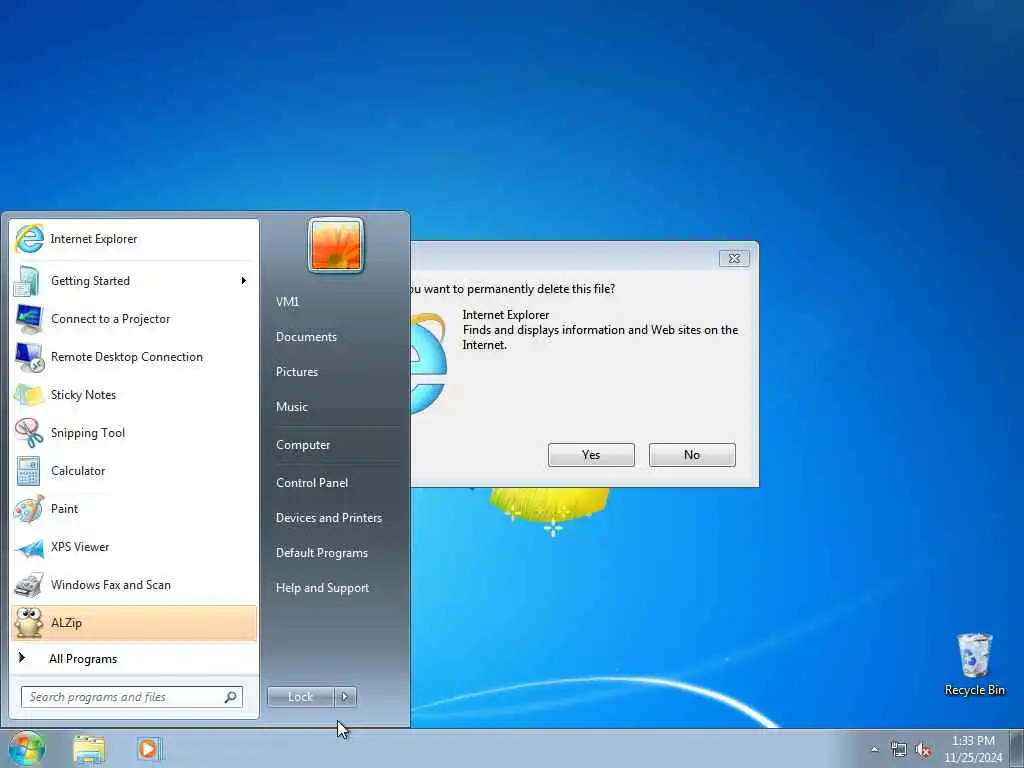Image resolution: width=1024 pixels, height=768 pixels.
Task: Click the muted volume tray icon
Action: click(923, 750)
